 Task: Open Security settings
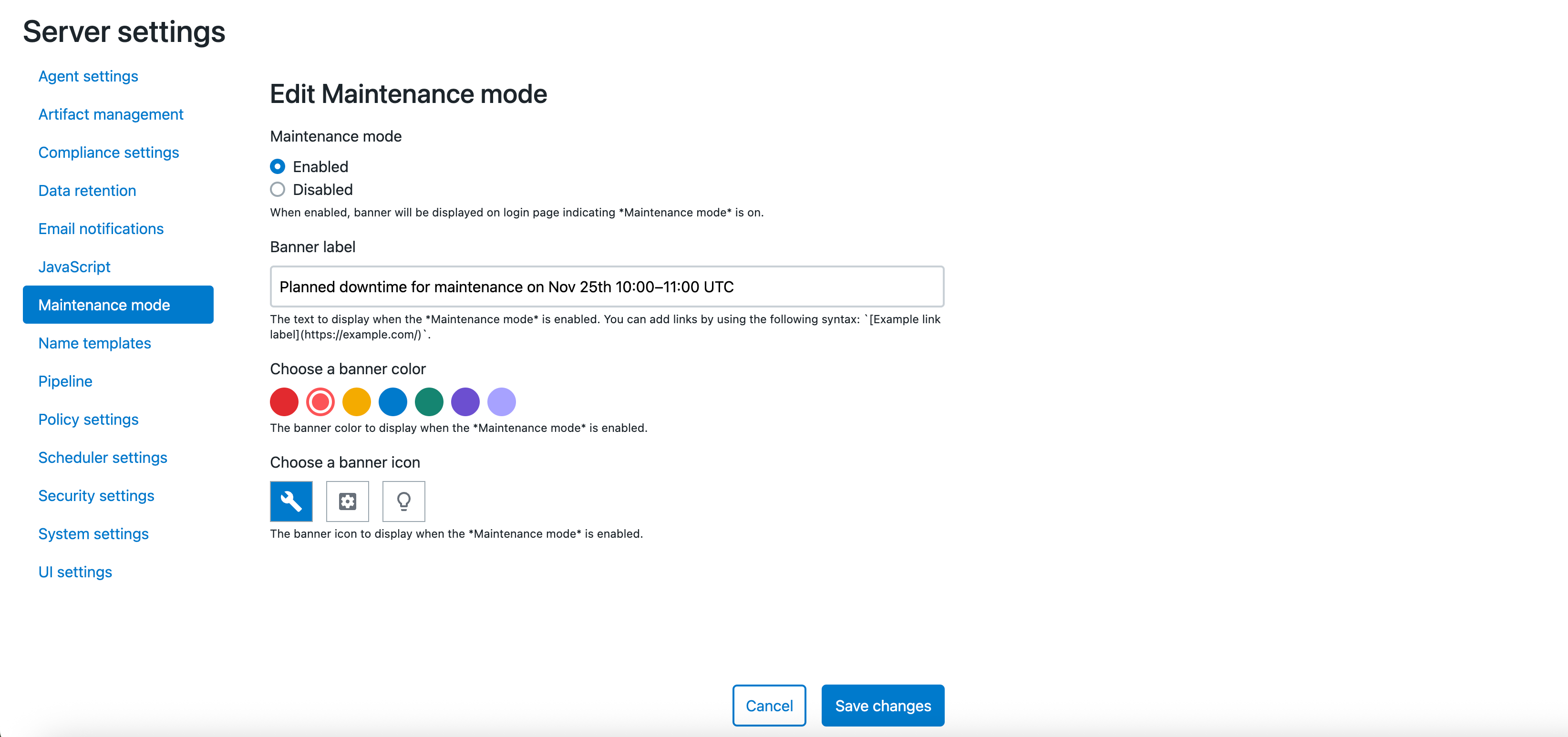[x=96, y=495]
